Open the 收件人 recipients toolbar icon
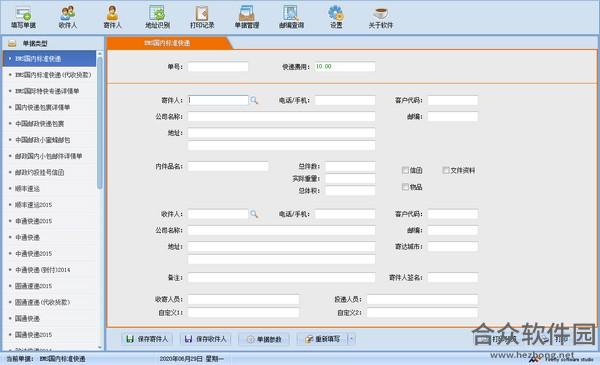The width and height of the screenshot is (600, 365). coord(68,18)
